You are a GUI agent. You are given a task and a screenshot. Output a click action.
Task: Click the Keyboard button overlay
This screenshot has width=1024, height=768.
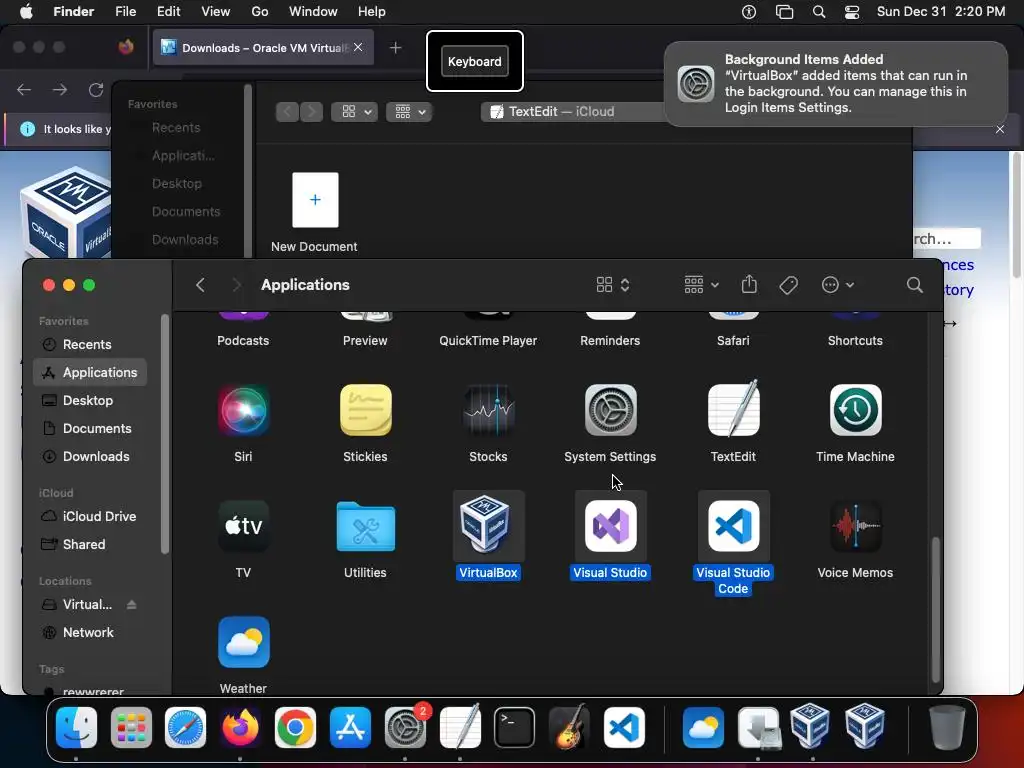475,61
